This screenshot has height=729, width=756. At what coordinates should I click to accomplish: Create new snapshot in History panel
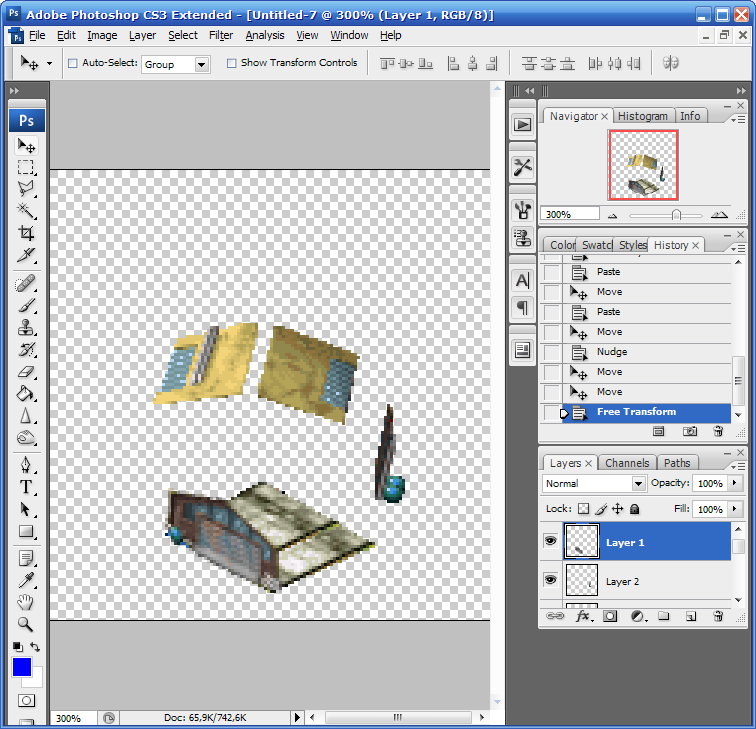[690, 431]
